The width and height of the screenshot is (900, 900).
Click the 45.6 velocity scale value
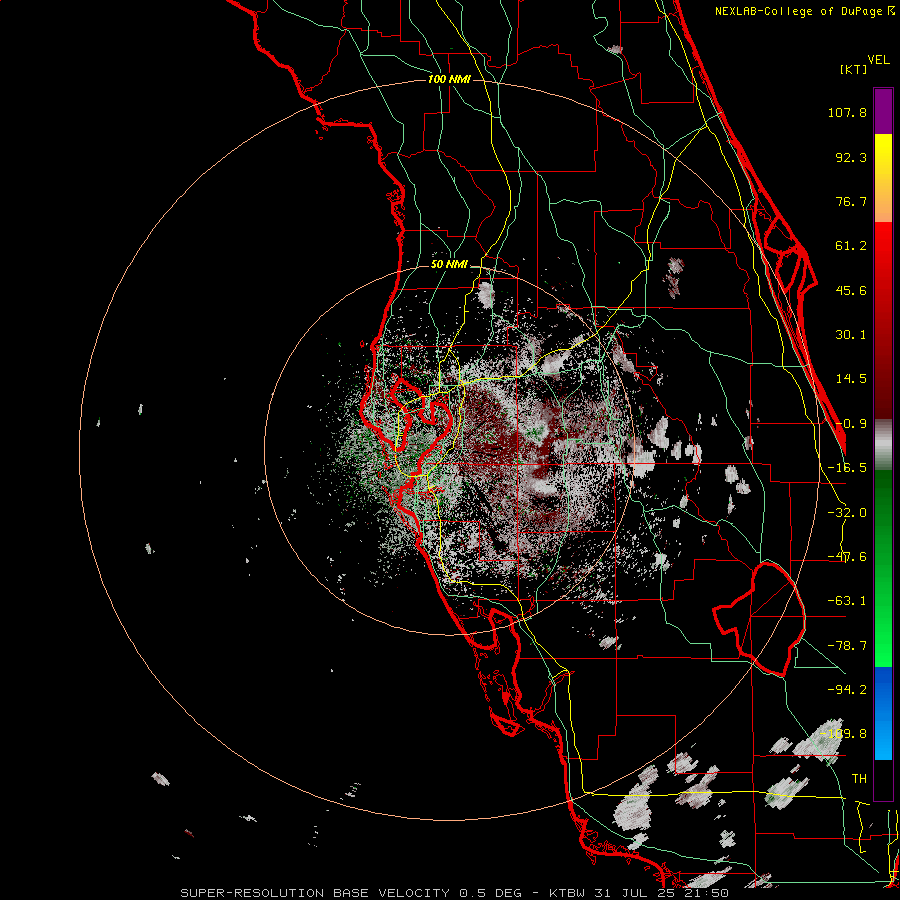851,290
